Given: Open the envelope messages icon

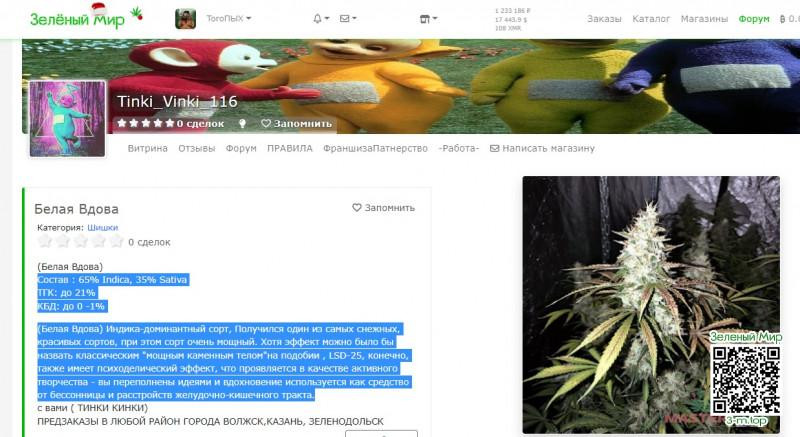Looking at the screenshot, I should coord(345,18).
